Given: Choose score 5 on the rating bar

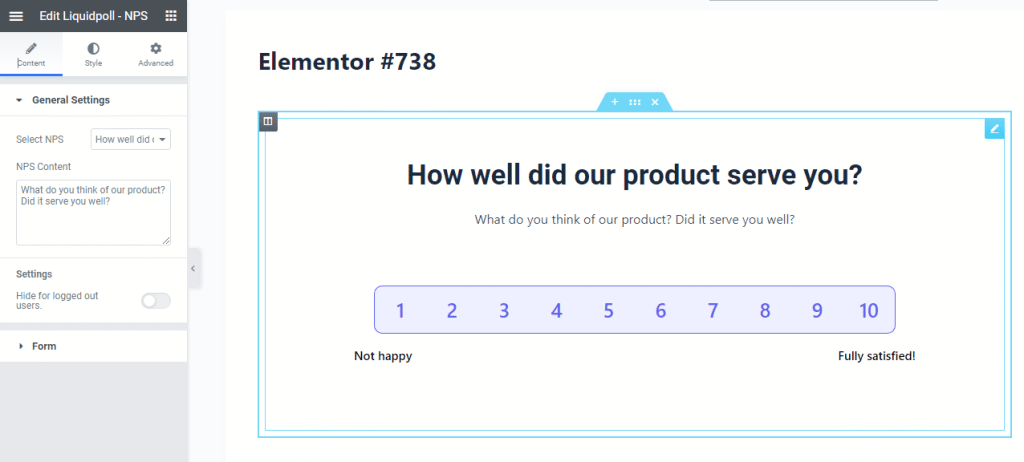Looking at the screenshot, I should (x=609, y=310).
